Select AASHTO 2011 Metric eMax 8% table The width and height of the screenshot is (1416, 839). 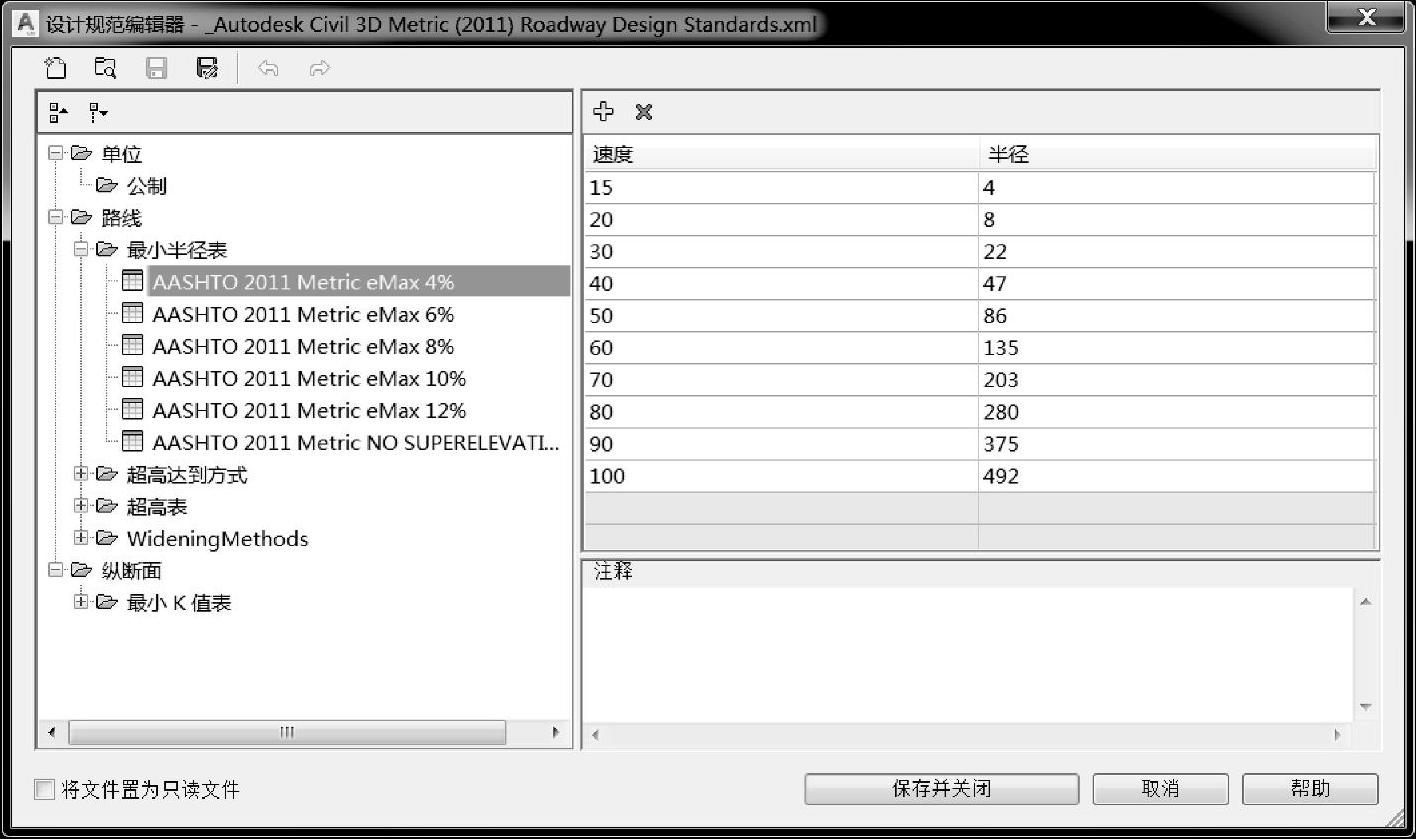point(303,346)
